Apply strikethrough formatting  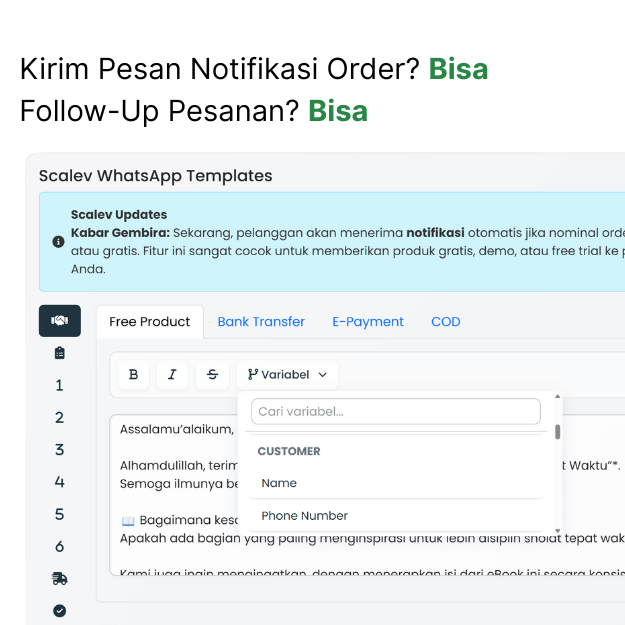[212, 375]
